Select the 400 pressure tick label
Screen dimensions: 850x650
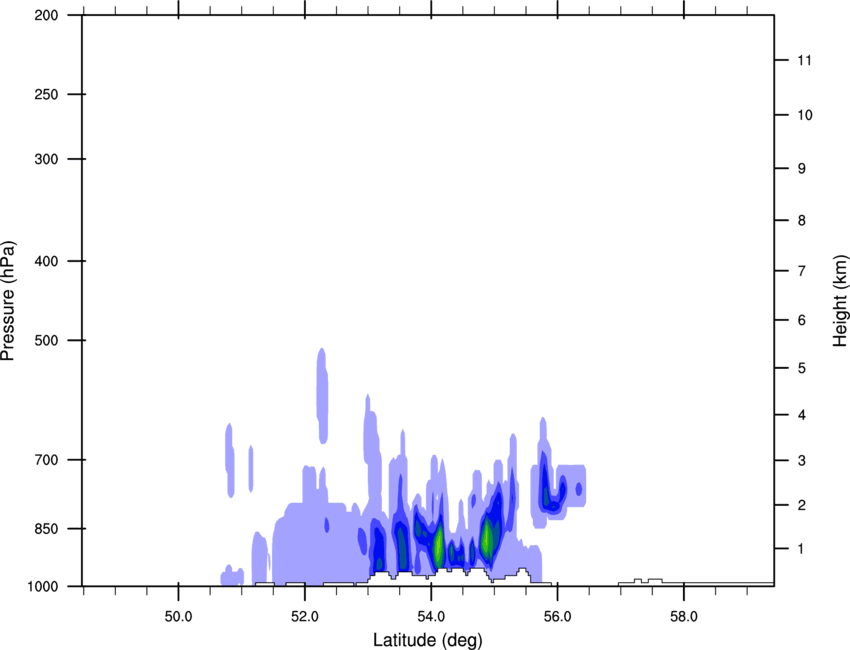46,261
